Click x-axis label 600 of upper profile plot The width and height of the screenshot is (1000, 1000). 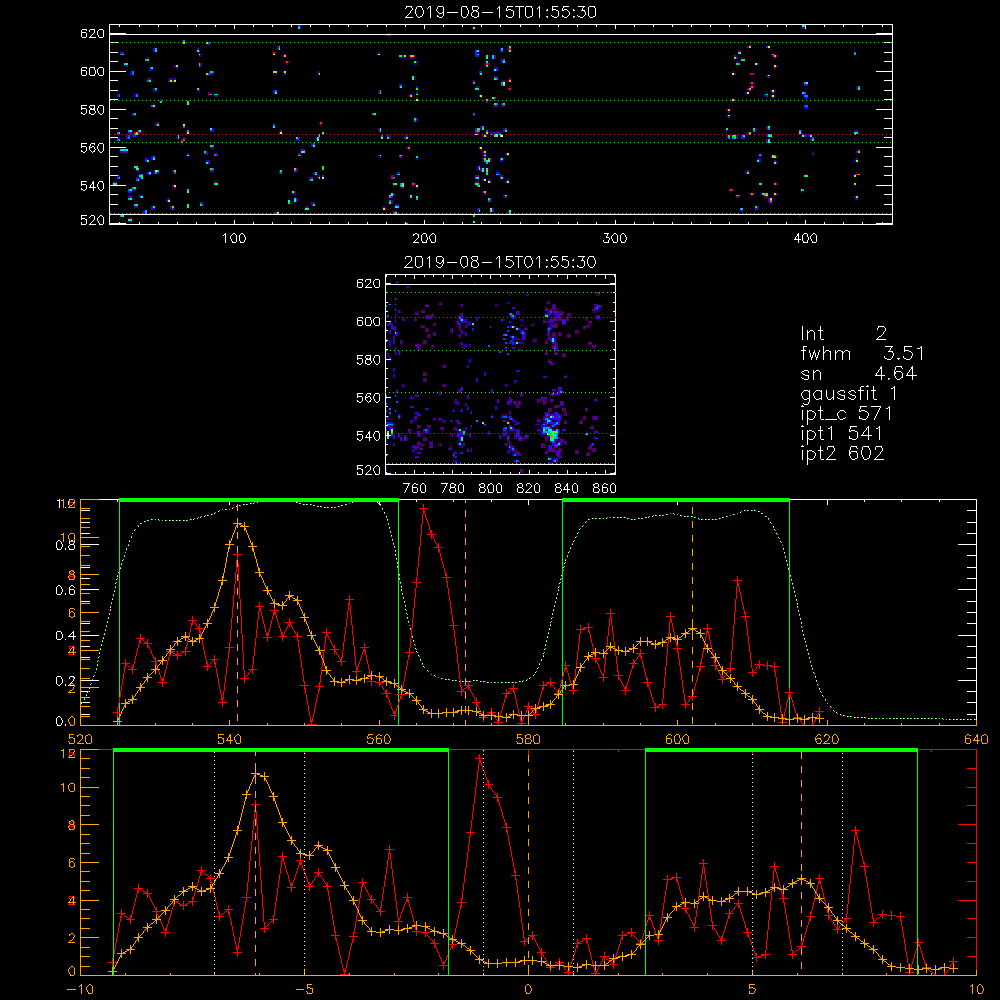tap(677, 740)
